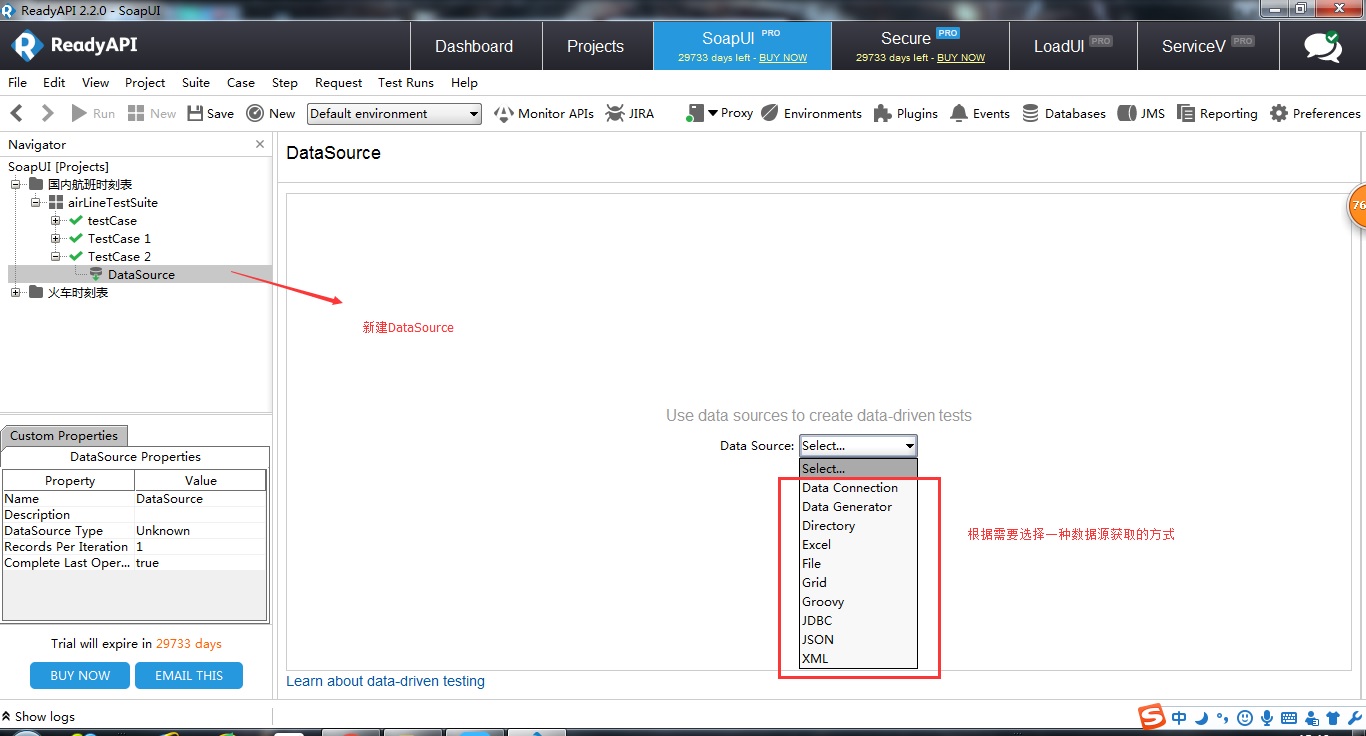The width and height of the screenshot is (1366, 736).
Task: Click BUY NOW link under SoapUI tab
Action: [x=783, y=58]
